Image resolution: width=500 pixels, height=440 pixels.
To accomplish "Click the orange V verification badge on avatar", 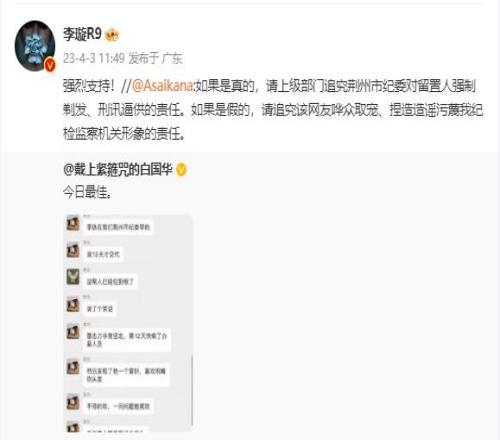I will coord(50,65).
